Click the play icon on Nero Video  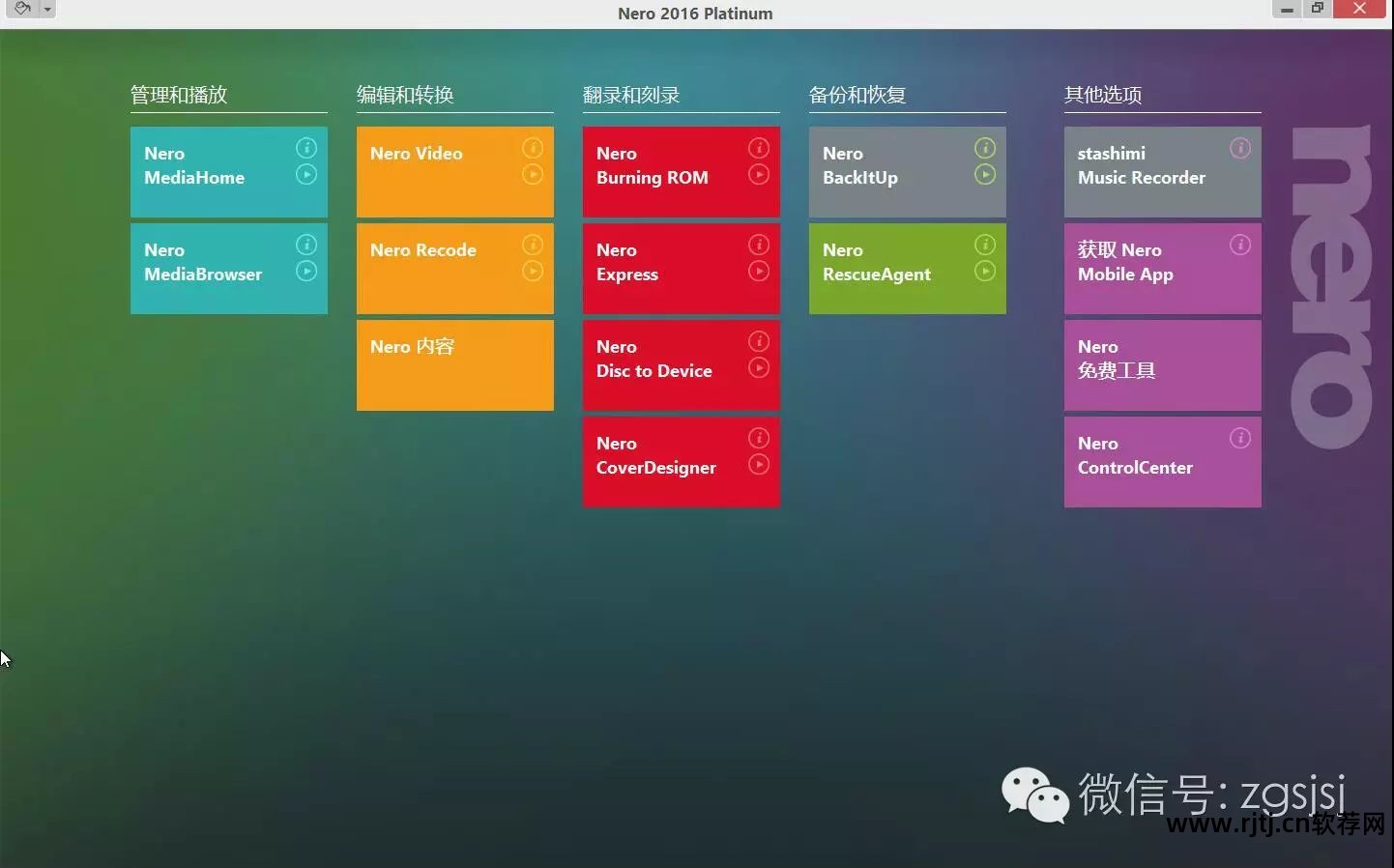tap(533, 175)
